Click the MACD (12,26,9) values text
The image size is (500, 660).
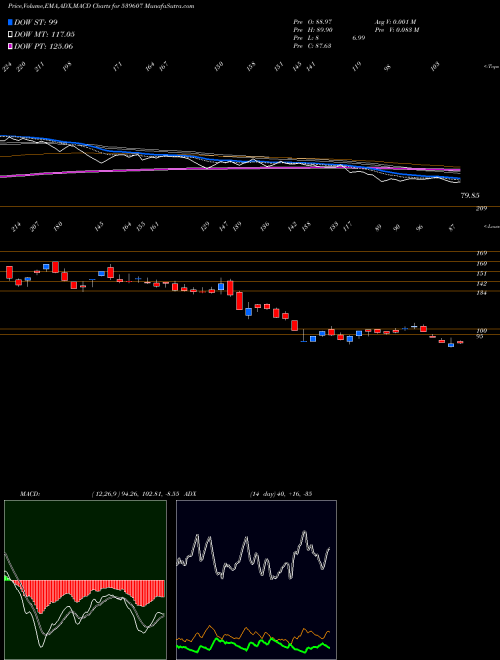(136, 494)
